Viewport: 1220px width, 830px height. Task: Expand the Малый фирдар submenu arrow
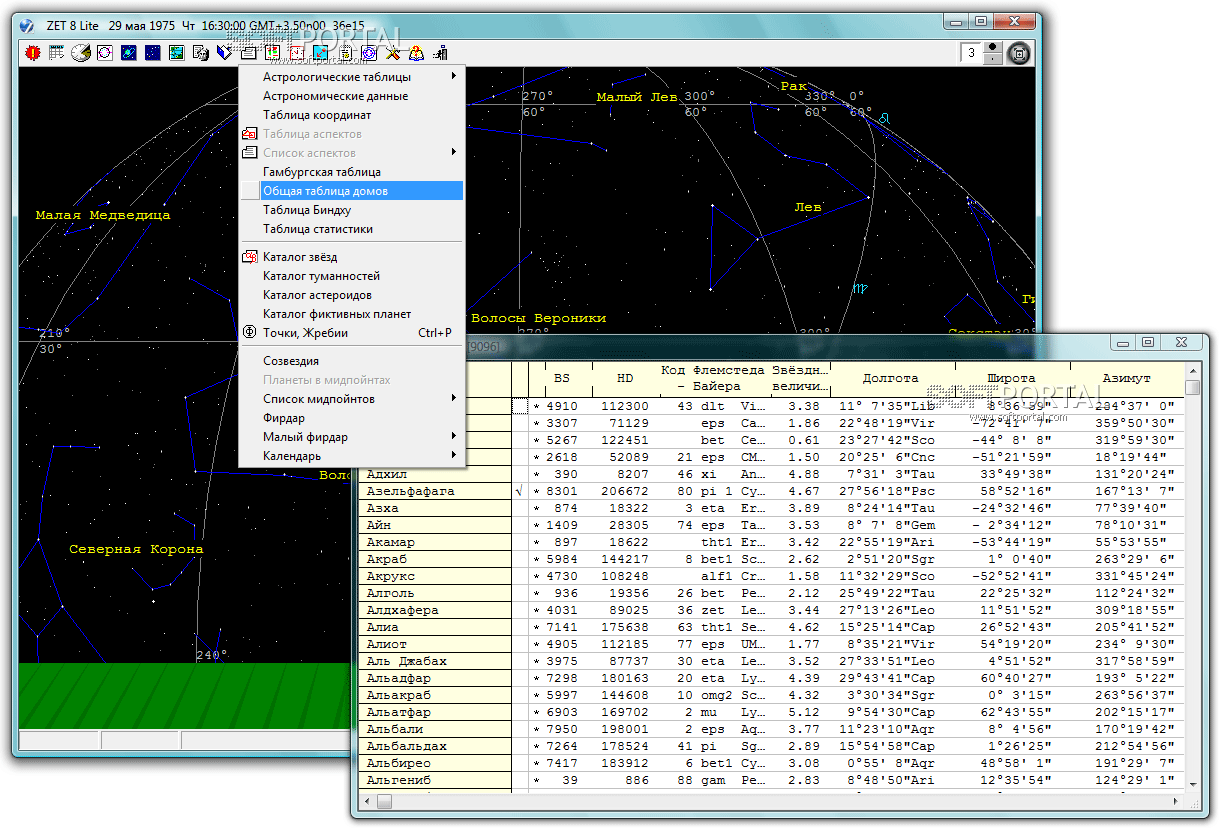tap(454, 436)
